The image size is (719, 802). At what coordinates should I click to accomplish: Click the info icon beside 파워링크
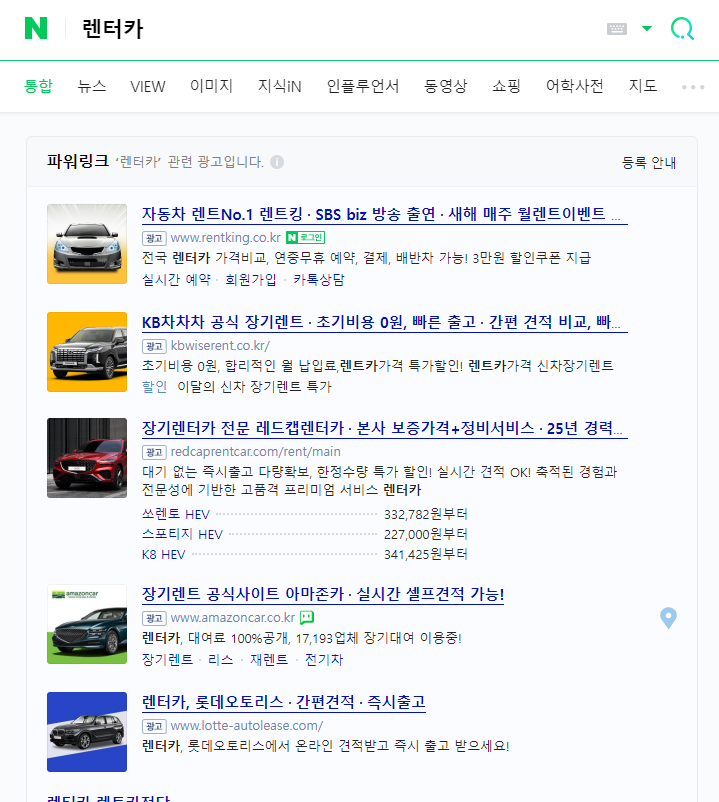pos(277,162)
